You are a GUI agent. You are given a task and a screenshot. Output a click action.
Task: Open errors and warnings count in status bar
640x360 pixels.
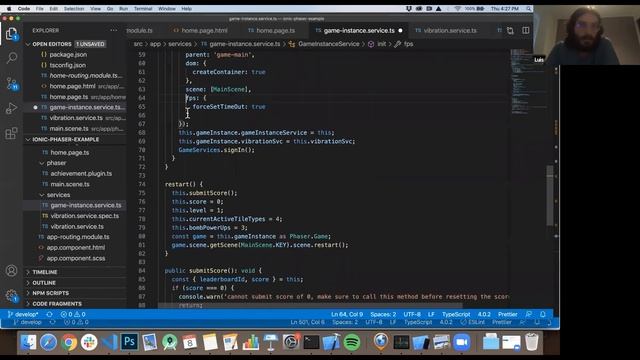pos(73,314)
